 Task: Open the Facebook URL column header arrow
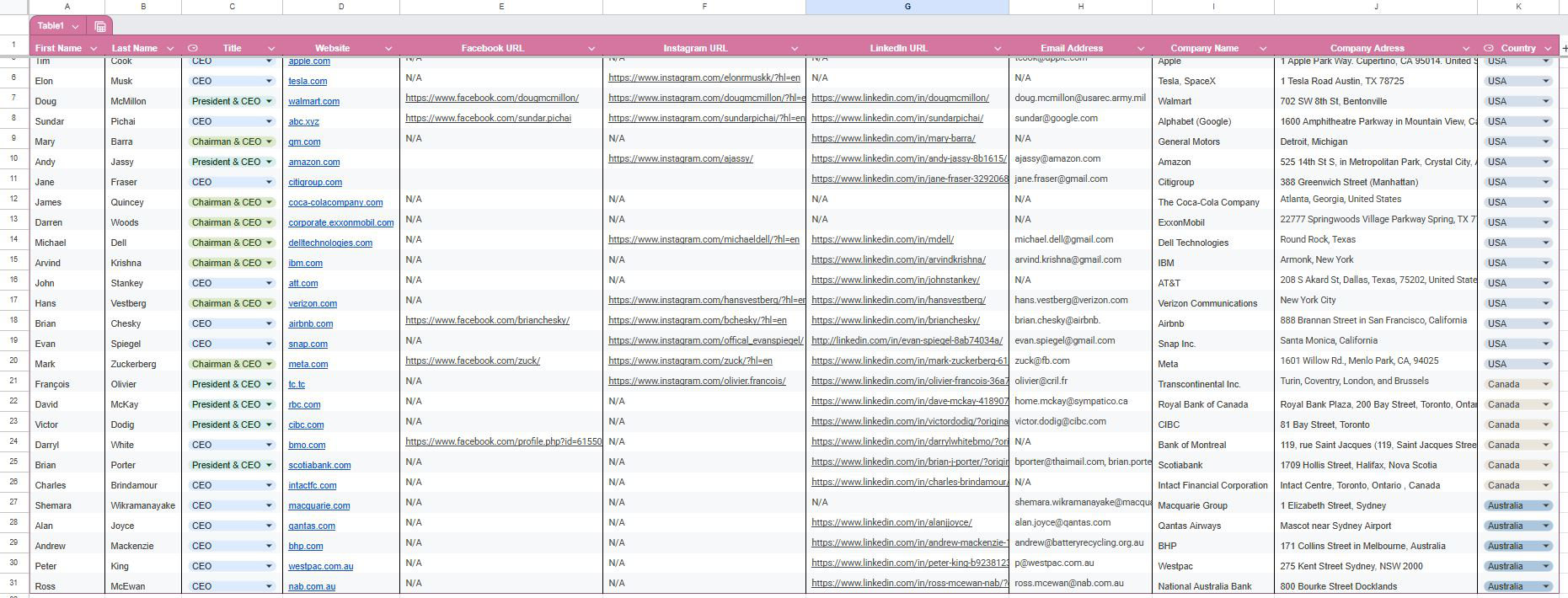(591, 48)
